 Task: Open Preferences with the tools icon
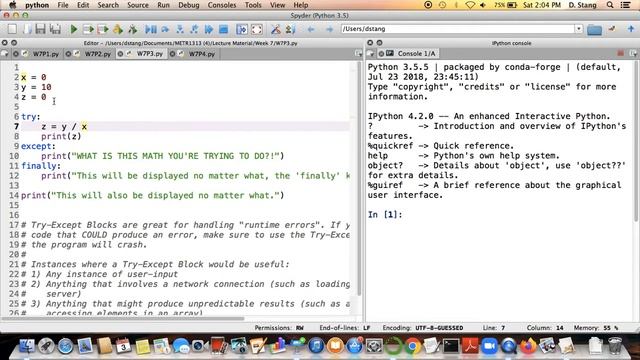276,29
